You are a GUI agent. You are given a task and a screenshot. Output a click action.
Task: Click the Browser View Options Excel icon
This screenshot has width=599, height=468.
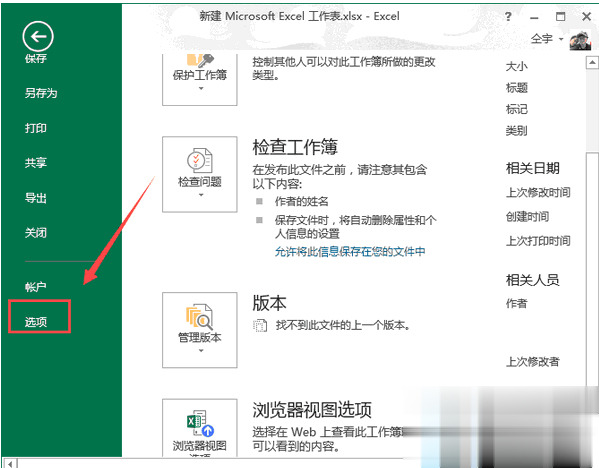tap(200, 423)
